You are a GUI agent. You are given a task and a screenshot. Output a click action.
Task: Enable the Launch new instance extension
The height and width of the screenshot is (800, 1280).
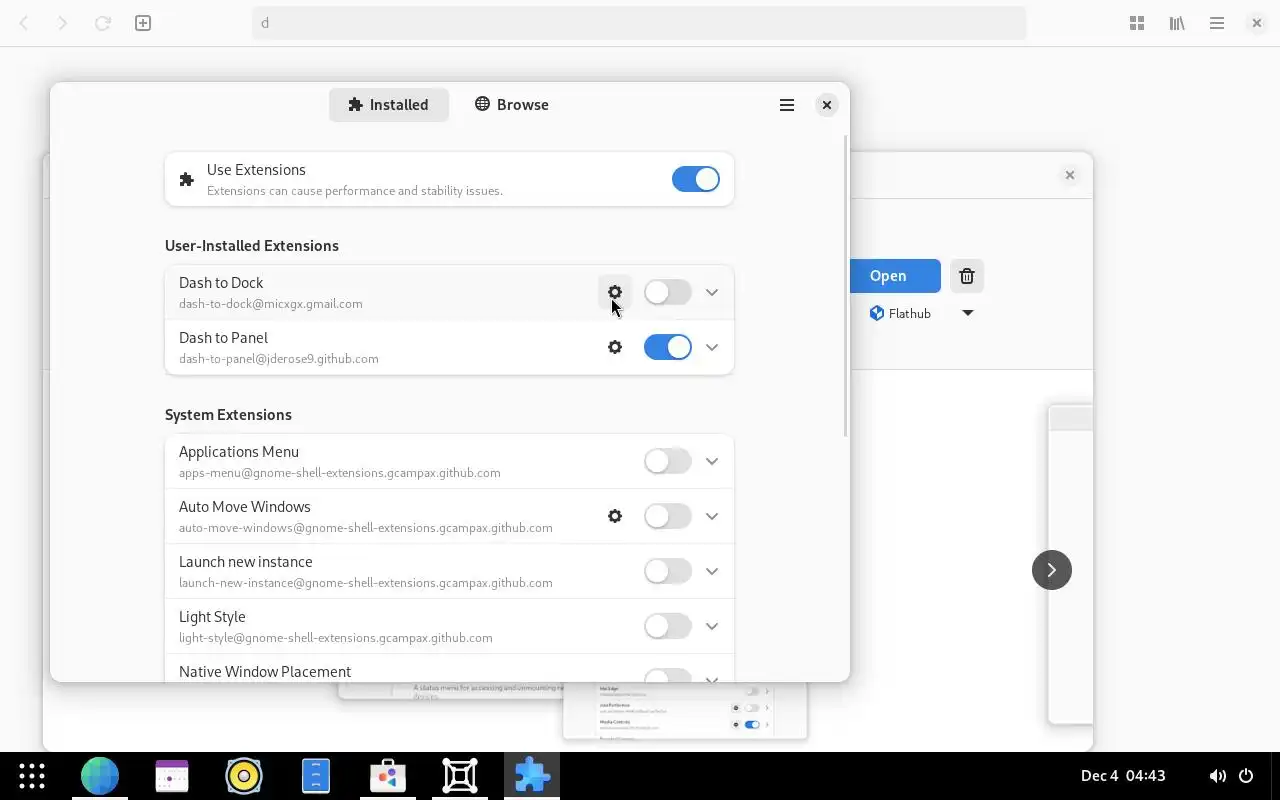[668, 571]
